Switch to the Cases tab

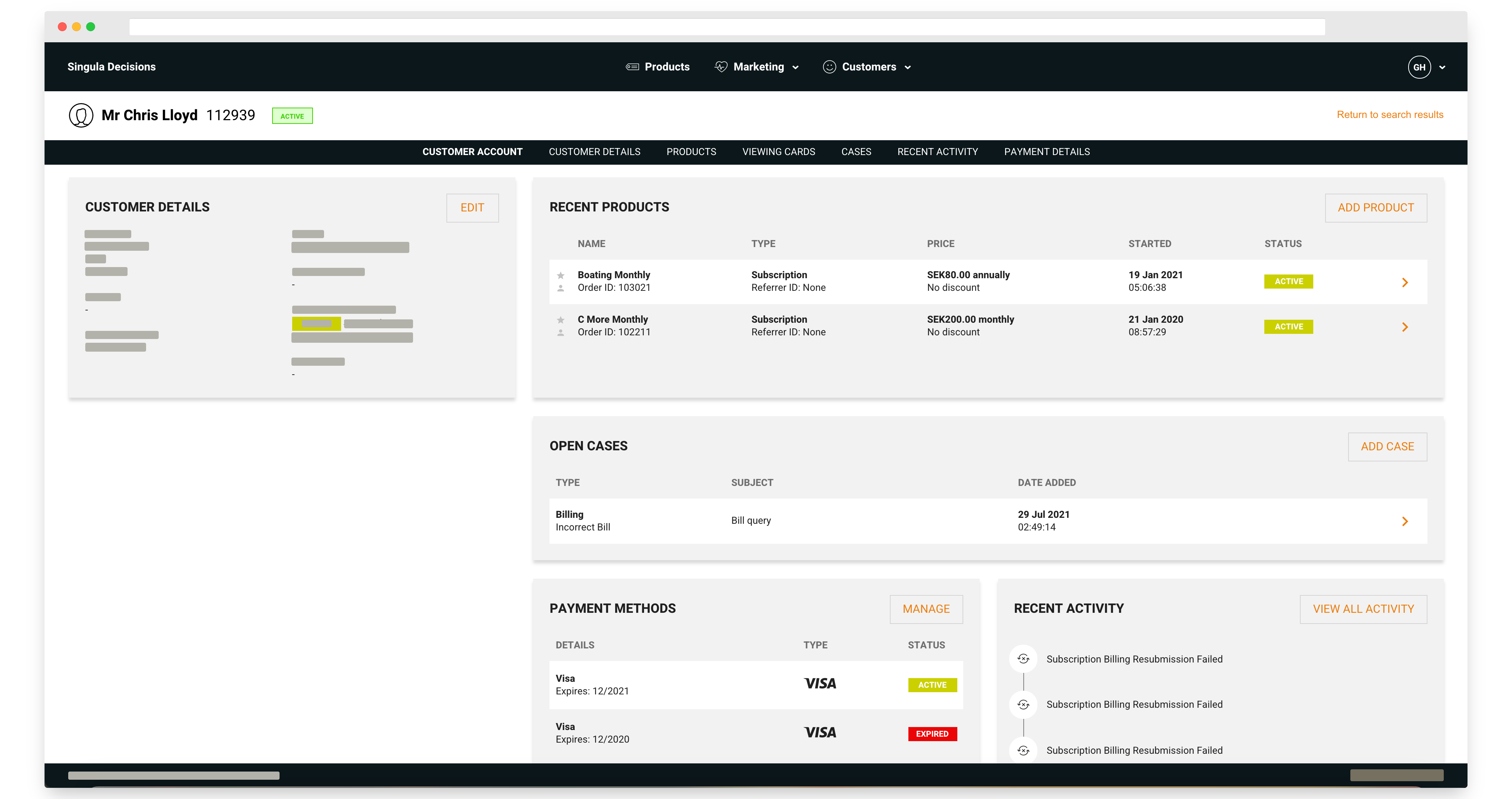856,151
